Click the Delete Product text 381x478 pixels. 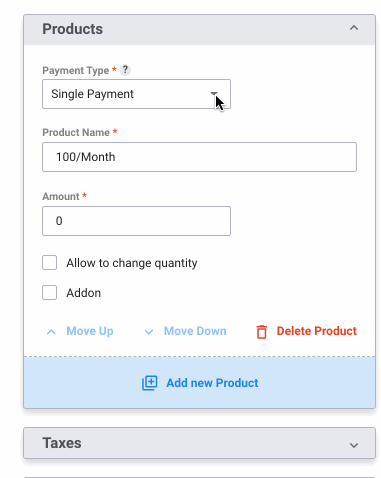pyautogui.click(x=317, y=331)
